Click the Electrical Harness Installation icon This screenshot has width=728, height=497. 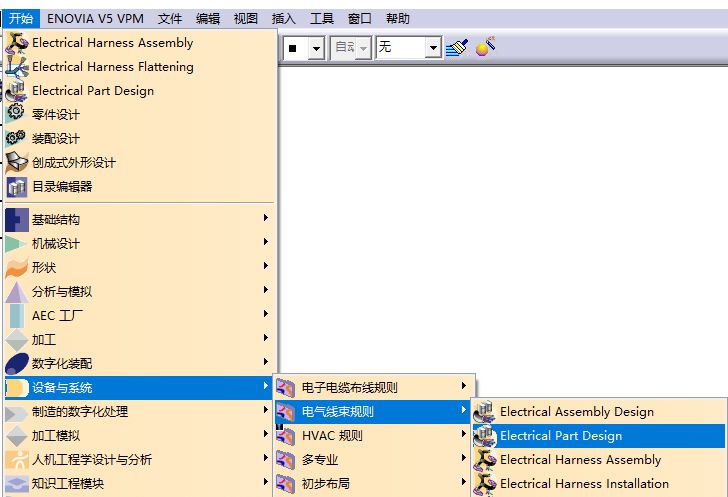click(485, 484)
